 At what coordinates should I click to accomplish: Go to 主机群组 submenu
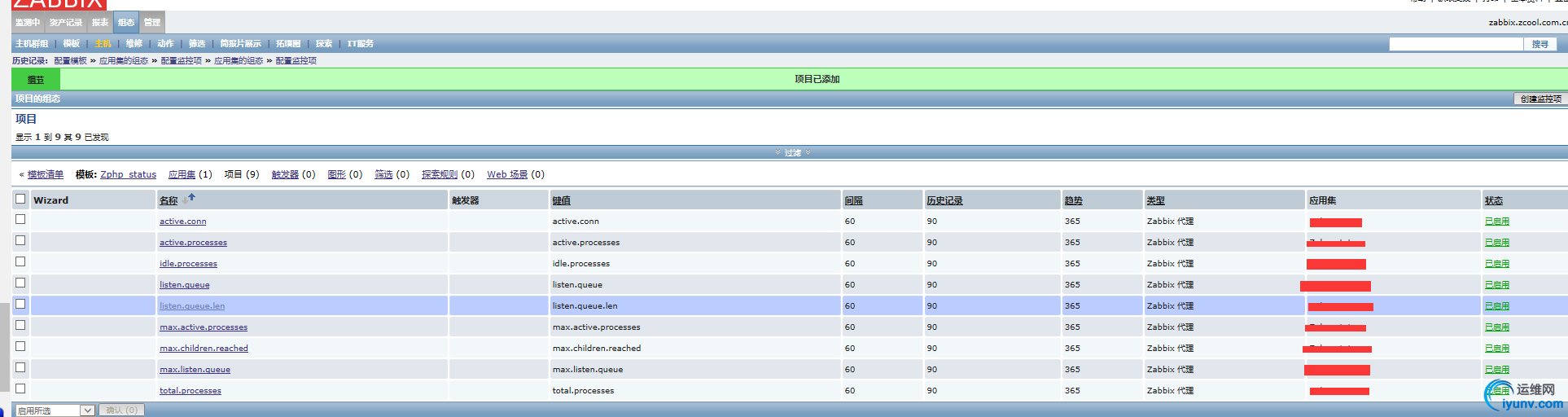click(x=32, y=44)
